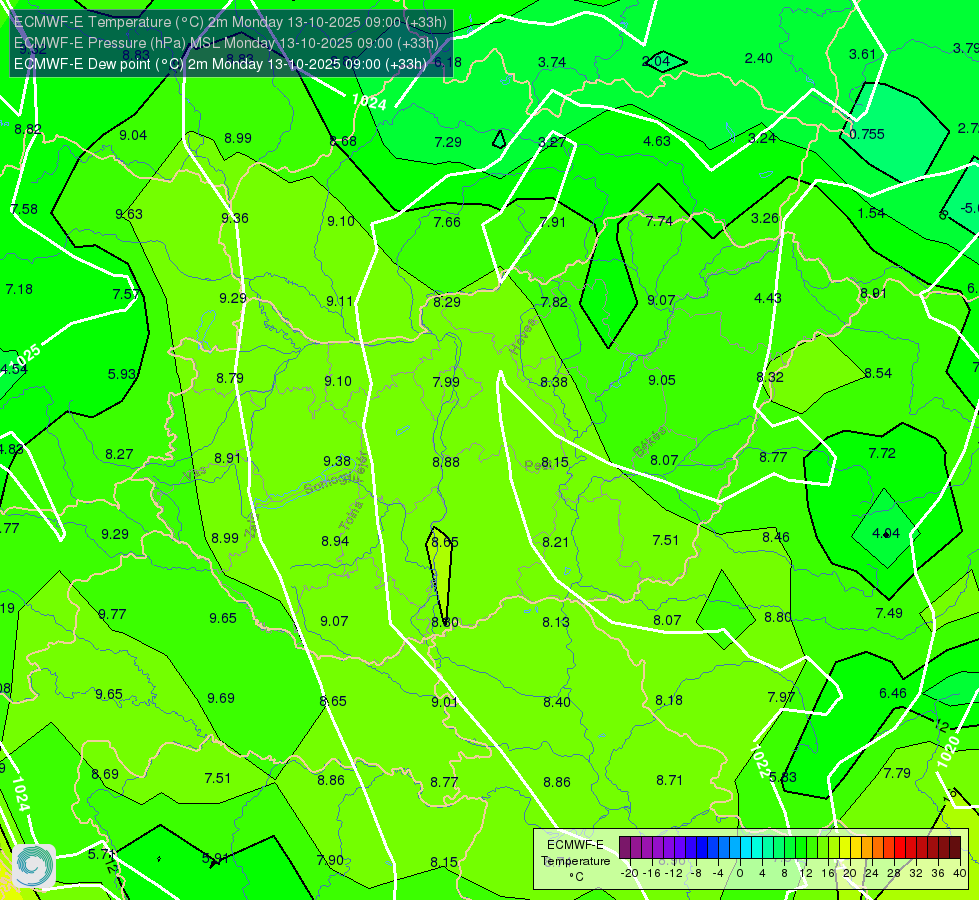The image size is (979, 900).
Task: Click the dew point value 2.40
Action: click(759, 59)
